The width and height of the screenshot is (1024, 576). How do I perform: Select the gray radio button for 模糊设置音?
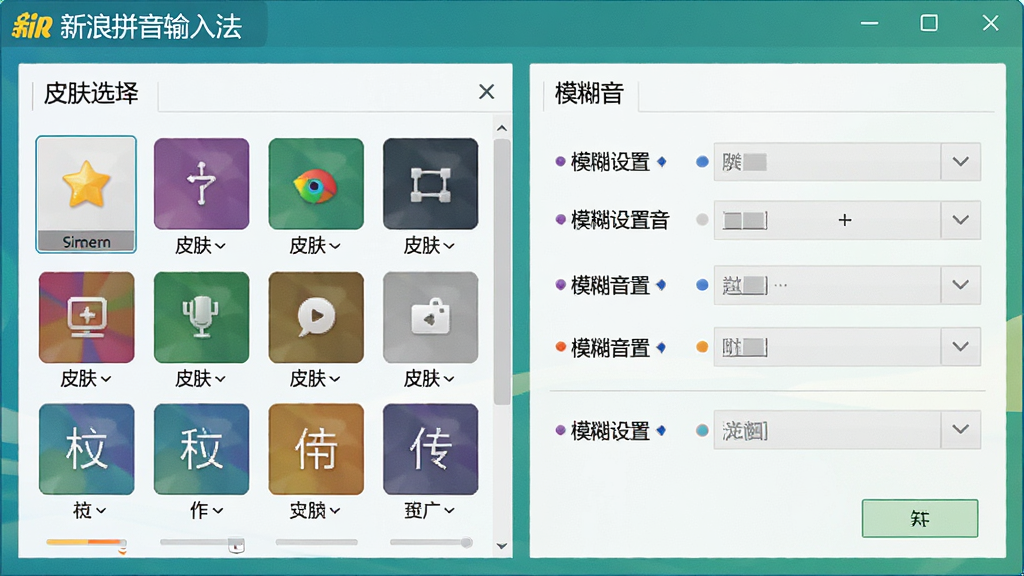702,220
